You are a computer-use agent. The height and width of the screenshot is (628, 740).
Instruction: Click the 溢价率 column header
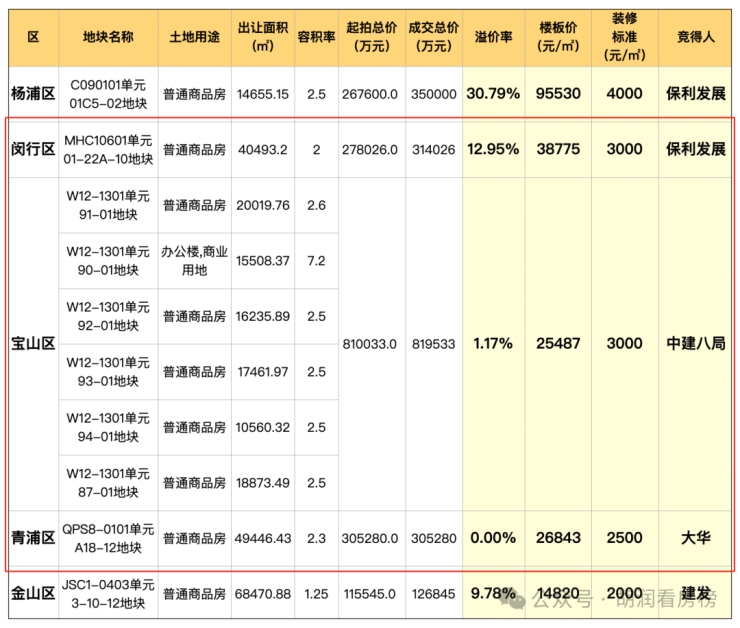[493, 36]
